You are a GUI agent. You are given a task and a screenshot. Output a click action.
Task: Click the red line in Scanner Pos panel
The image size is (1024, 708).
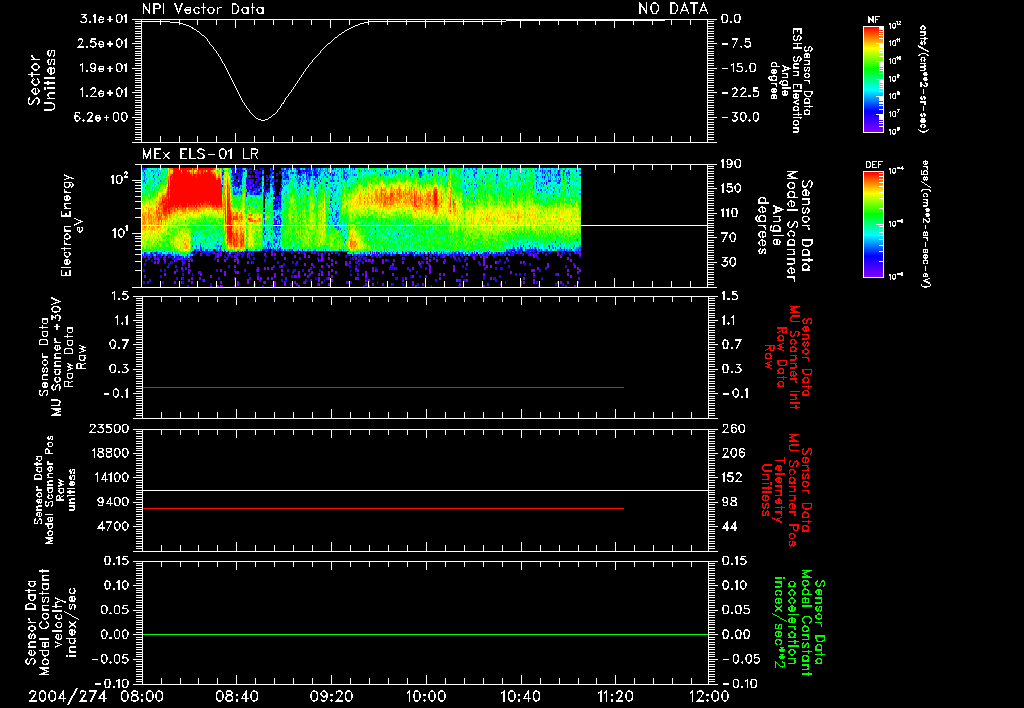[x=383, y=508]
